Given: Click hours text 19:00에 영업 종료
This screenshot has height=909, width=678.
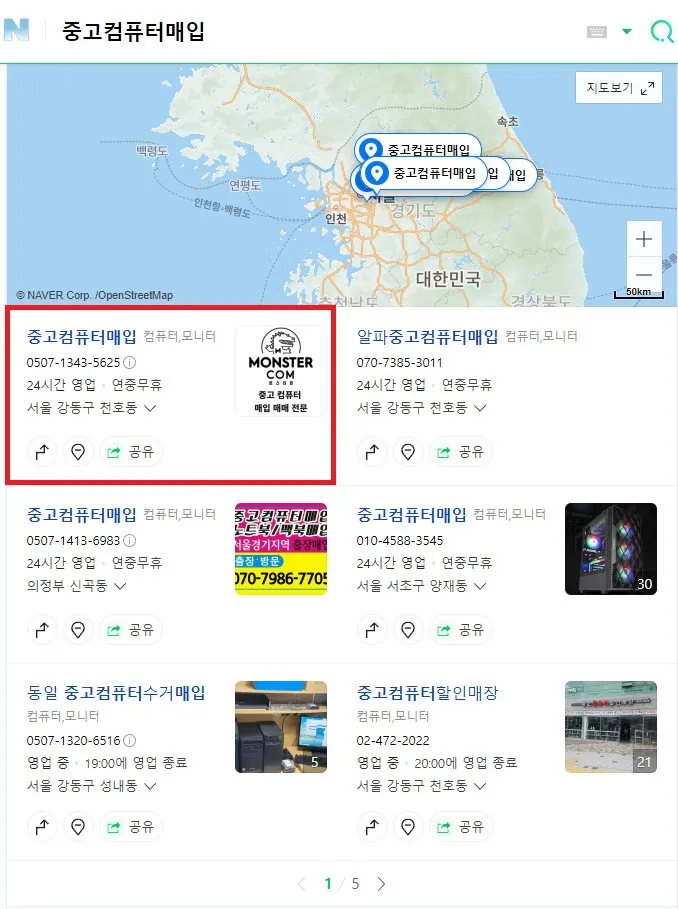Looking at the screenshot, I should pos(136,762).
